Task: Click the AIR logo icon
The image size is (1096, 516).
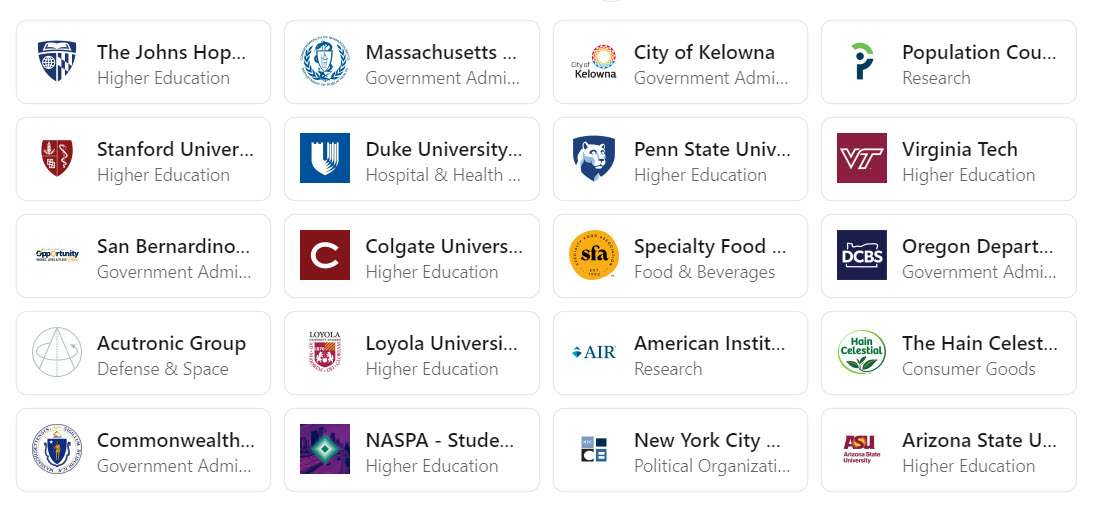Action: pyautogui.click(x=594, y=353)
